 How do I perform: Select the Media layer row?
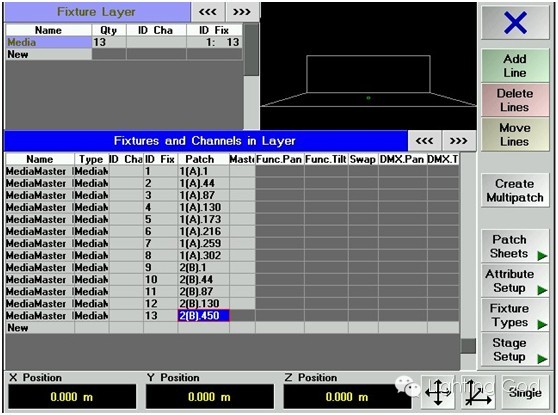click(x=124, y=42)
